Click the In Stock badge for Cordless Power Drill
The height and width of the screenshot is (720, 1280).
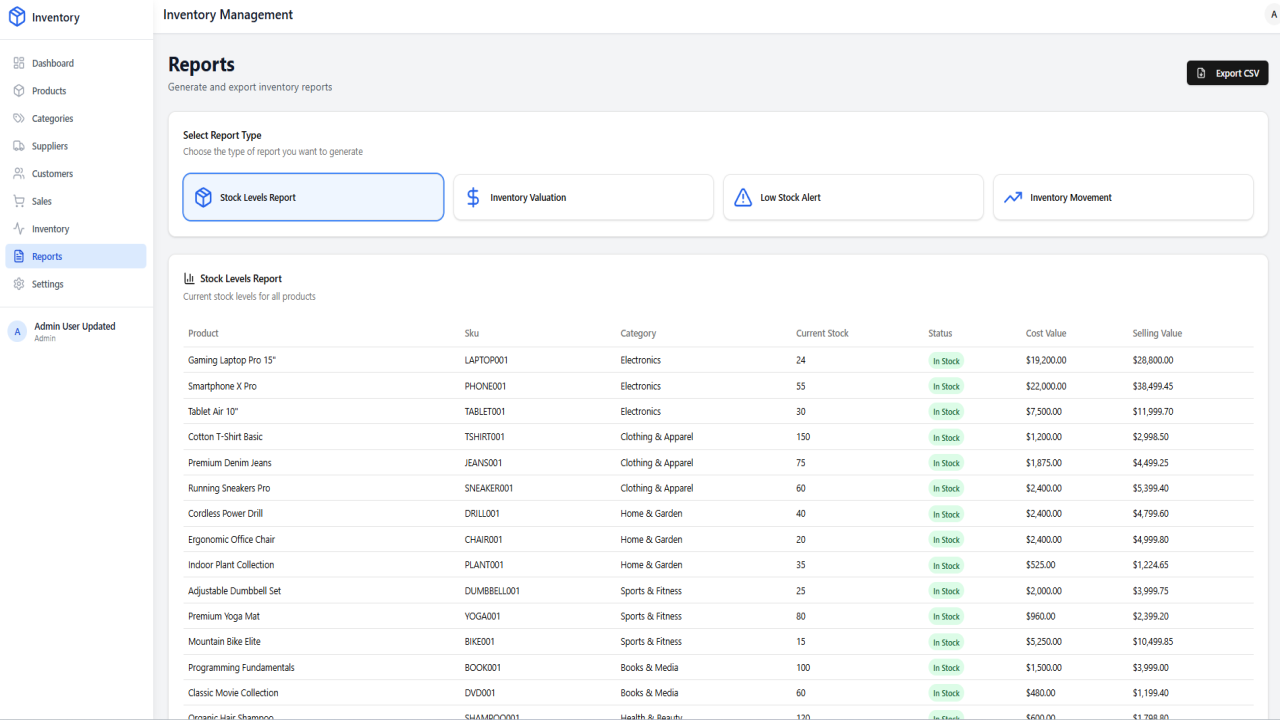pyautogui.click(x=946, y=515)
